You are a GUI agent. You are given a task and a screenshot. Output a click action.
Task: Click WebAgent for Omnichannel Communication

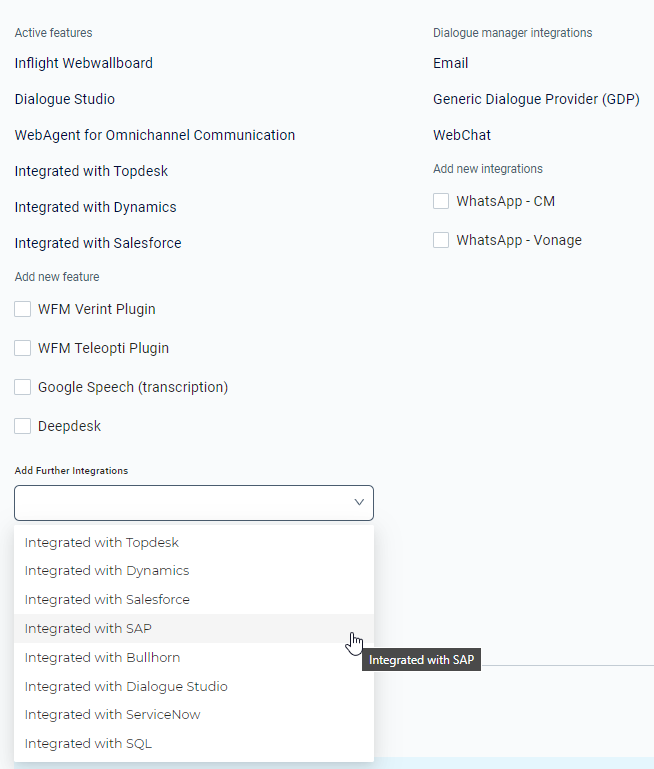(155, 135)
